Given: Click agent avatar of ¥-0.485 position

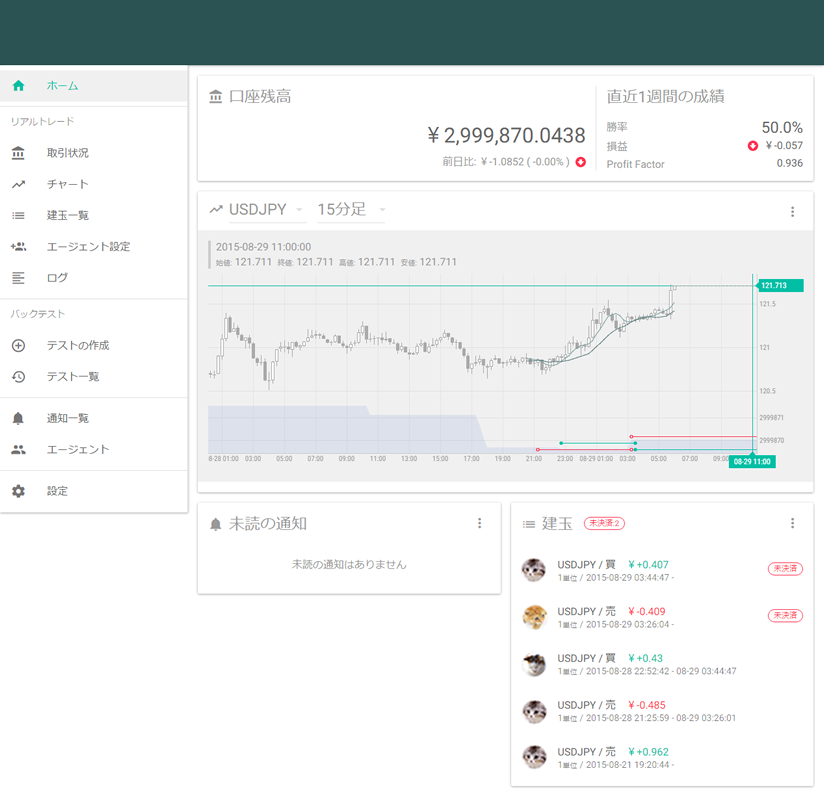Looking at the screenshot, I should pyautogui.click(x=534, y=711).
